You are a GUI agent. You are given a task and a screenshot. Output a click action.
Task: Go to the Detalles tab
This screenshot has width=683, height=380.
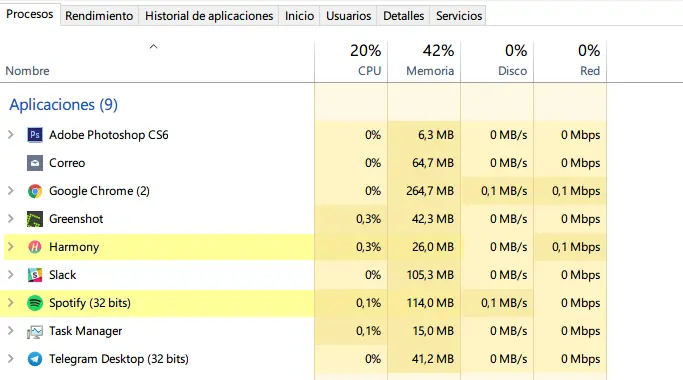tap(403, 16)
